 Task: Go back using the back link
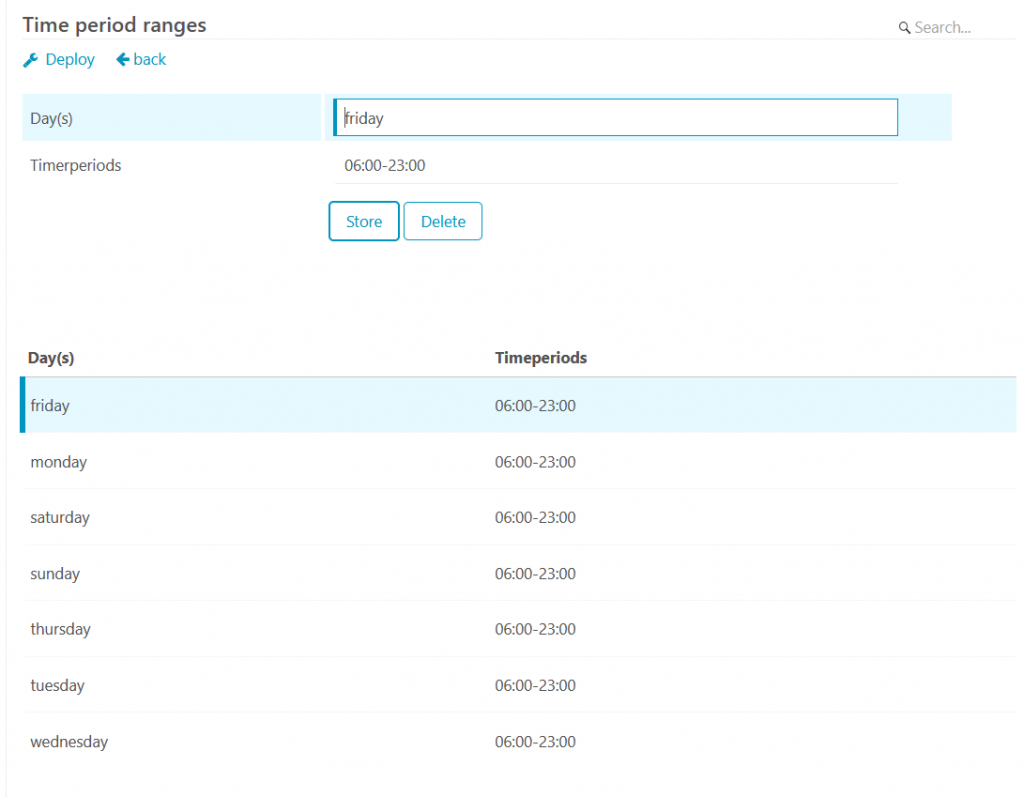[x=141, y=59]
